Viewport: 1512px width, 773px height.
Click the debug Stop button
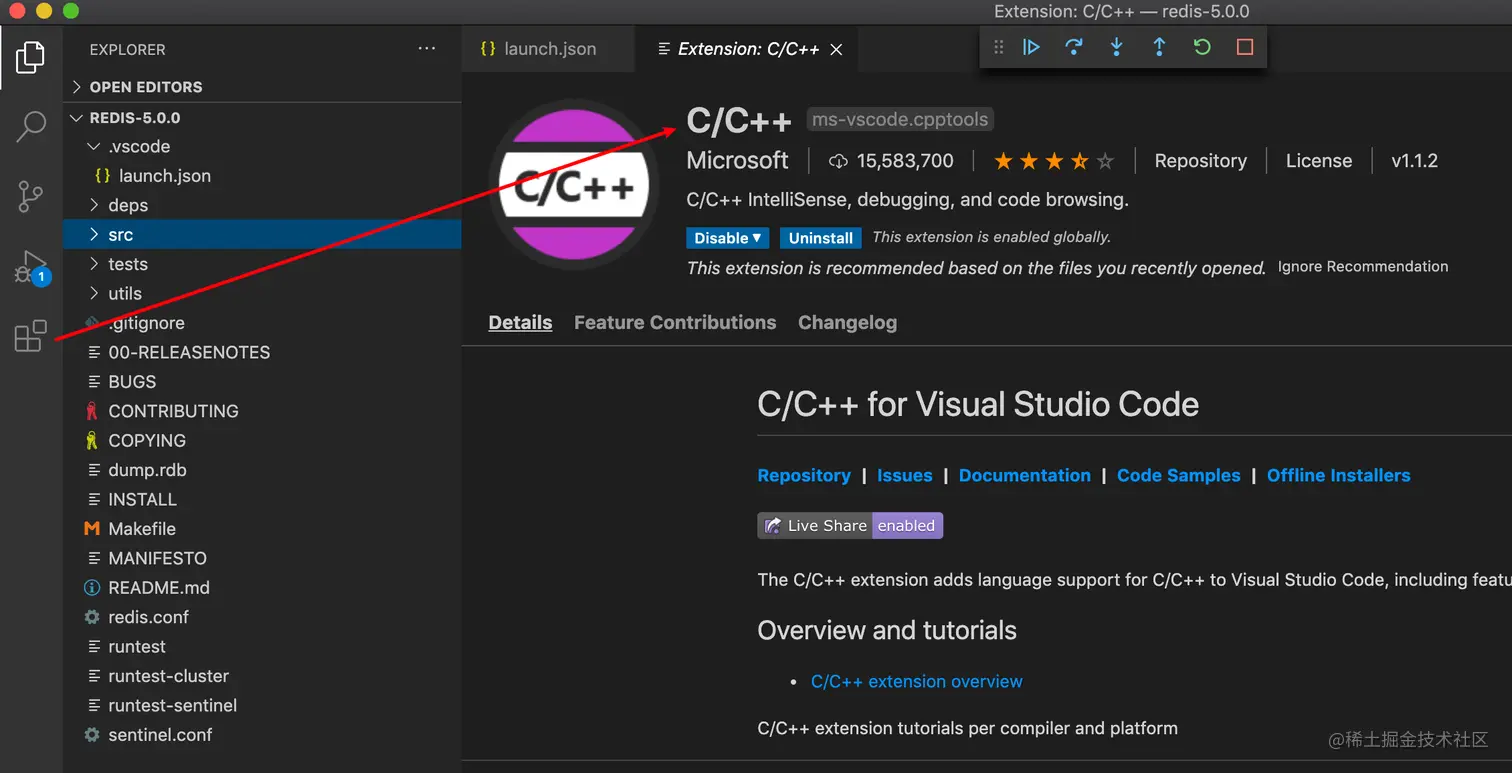coord(1245,47)
